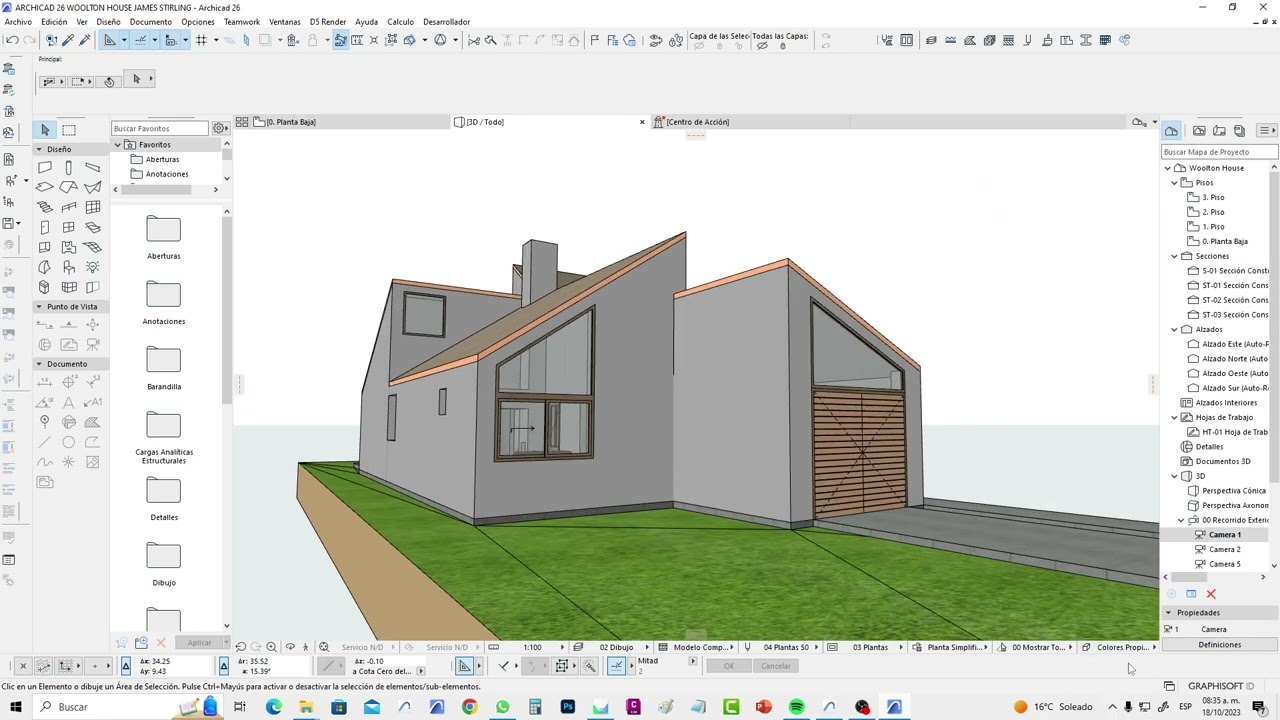Select the Door tool in Diseño
Viewport: 1280px width, 720px height.
[45, 227]
